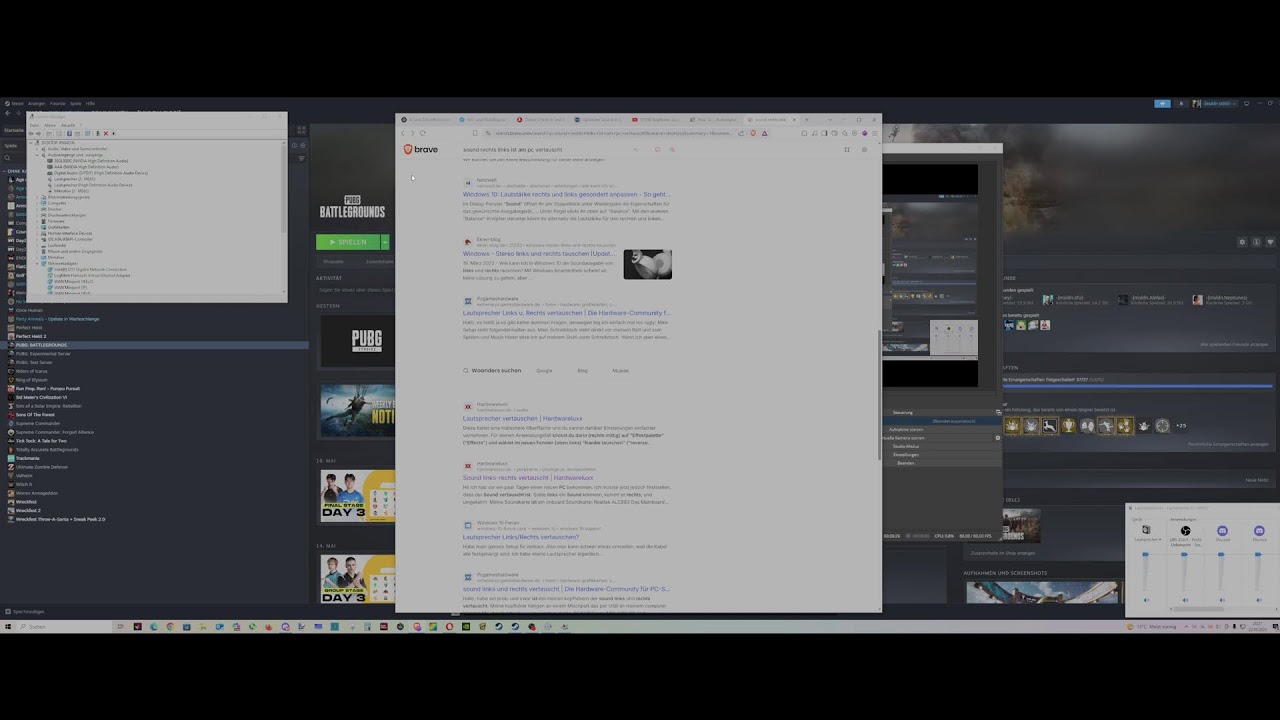This screenshot has width=1280, height=720.
Task: Open Hilfe menu in Steam
Action: [x=90, y=103]
